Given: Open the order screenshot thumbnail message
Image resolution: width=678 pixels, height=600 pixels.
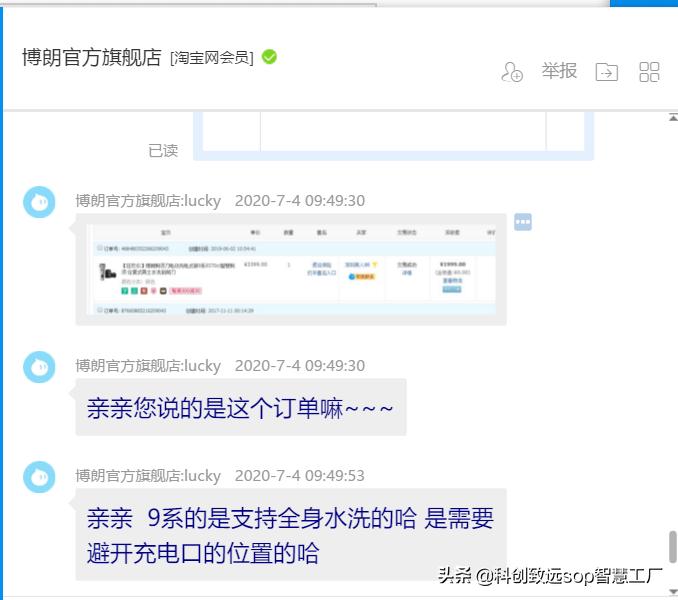Looking at the screenshot, I should (x=291, y=269).
